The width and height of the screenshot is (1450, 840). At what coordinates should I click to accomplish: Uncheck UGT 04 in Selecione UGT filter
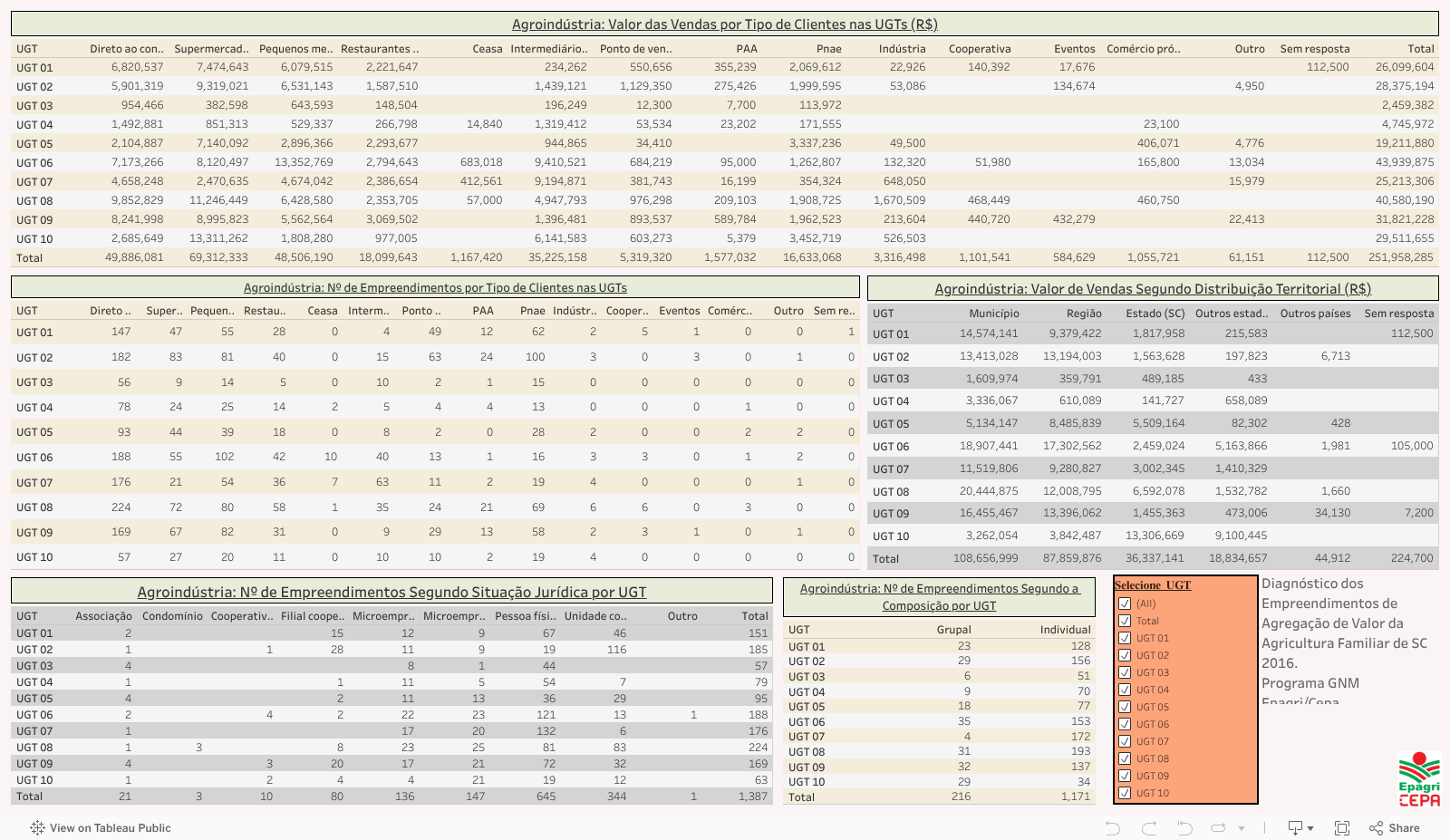[1125, 690]
